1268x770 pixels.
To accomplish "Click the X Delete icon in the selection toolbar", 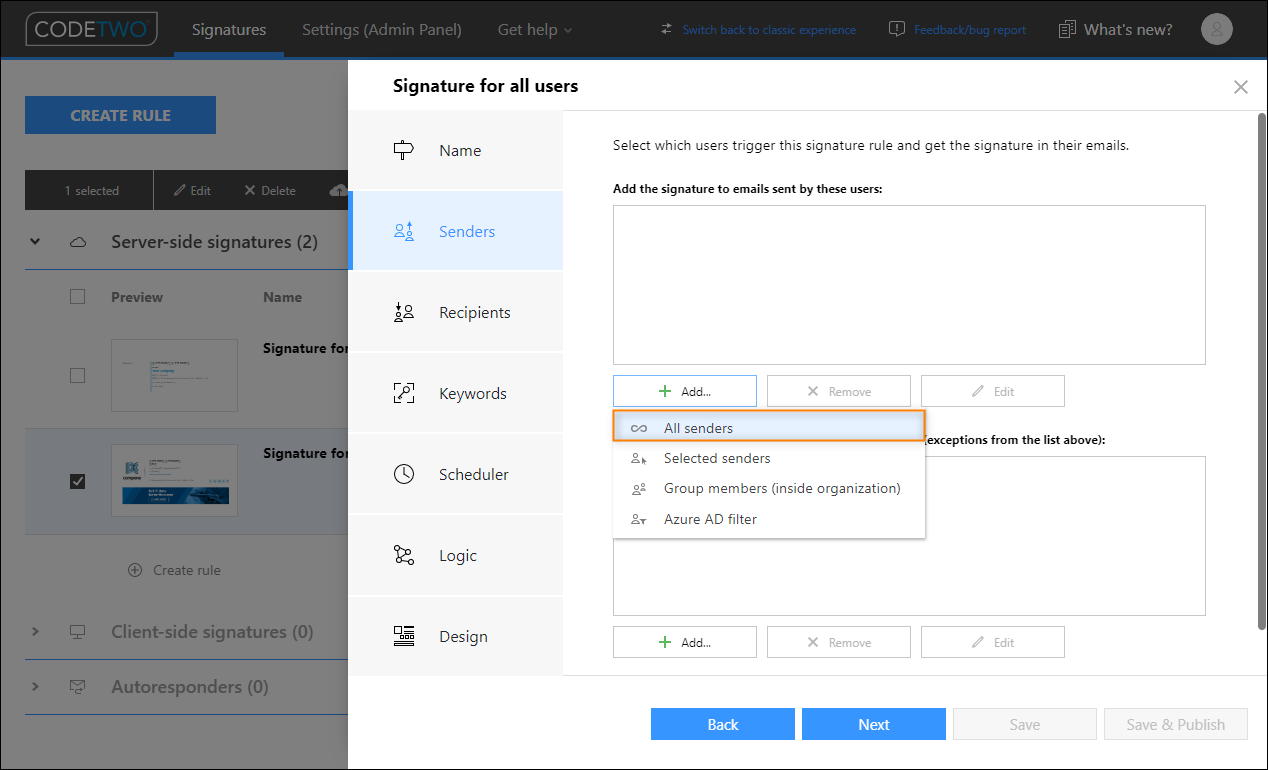I will click(x=250, y=190).
